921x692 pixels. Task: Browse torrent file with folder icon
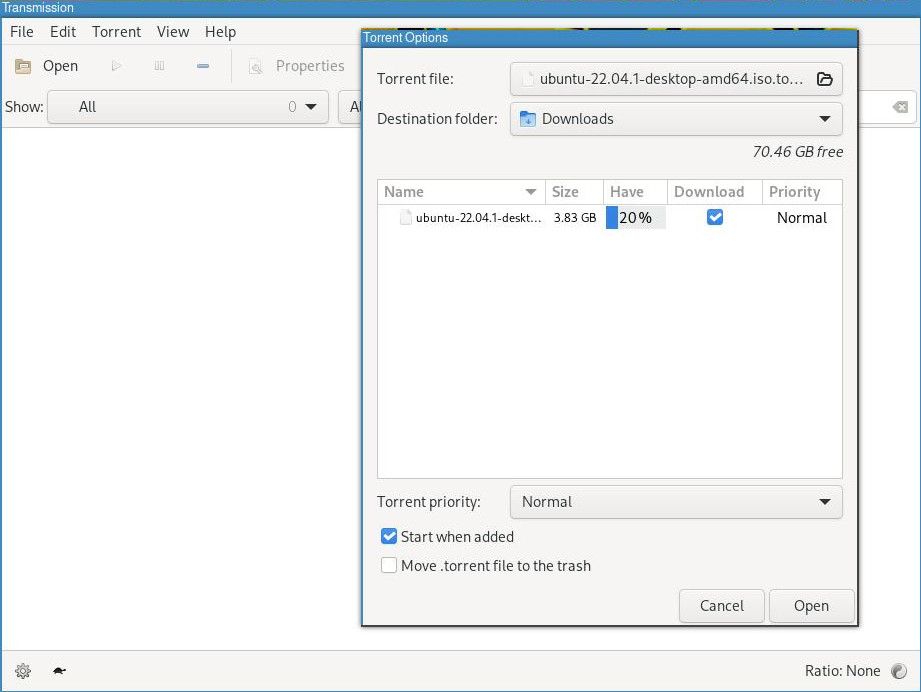pos(824,79)
